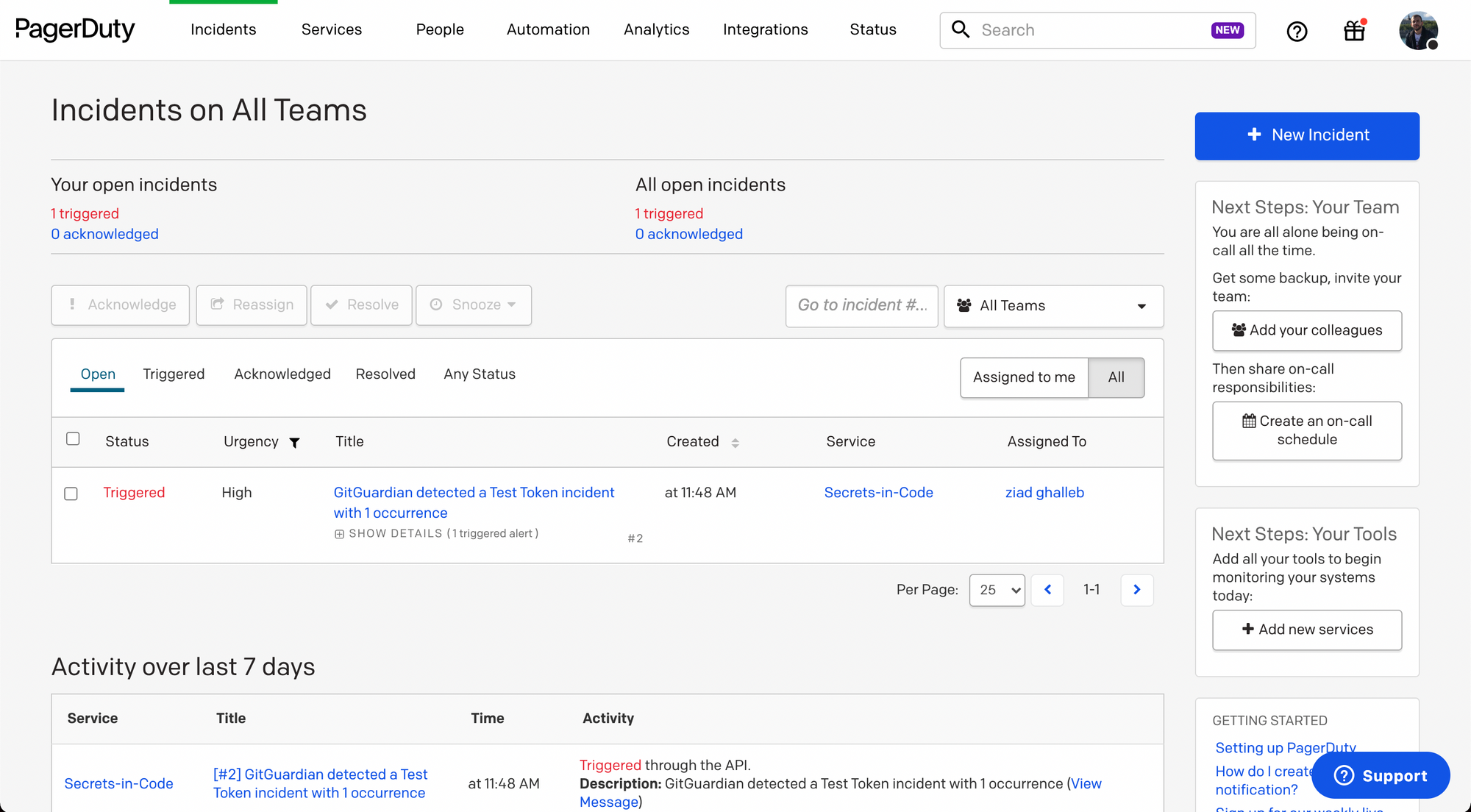The image size is (1471, 812).
Task: Switch to the Resolved tab
Action: [x=385, y=374]
